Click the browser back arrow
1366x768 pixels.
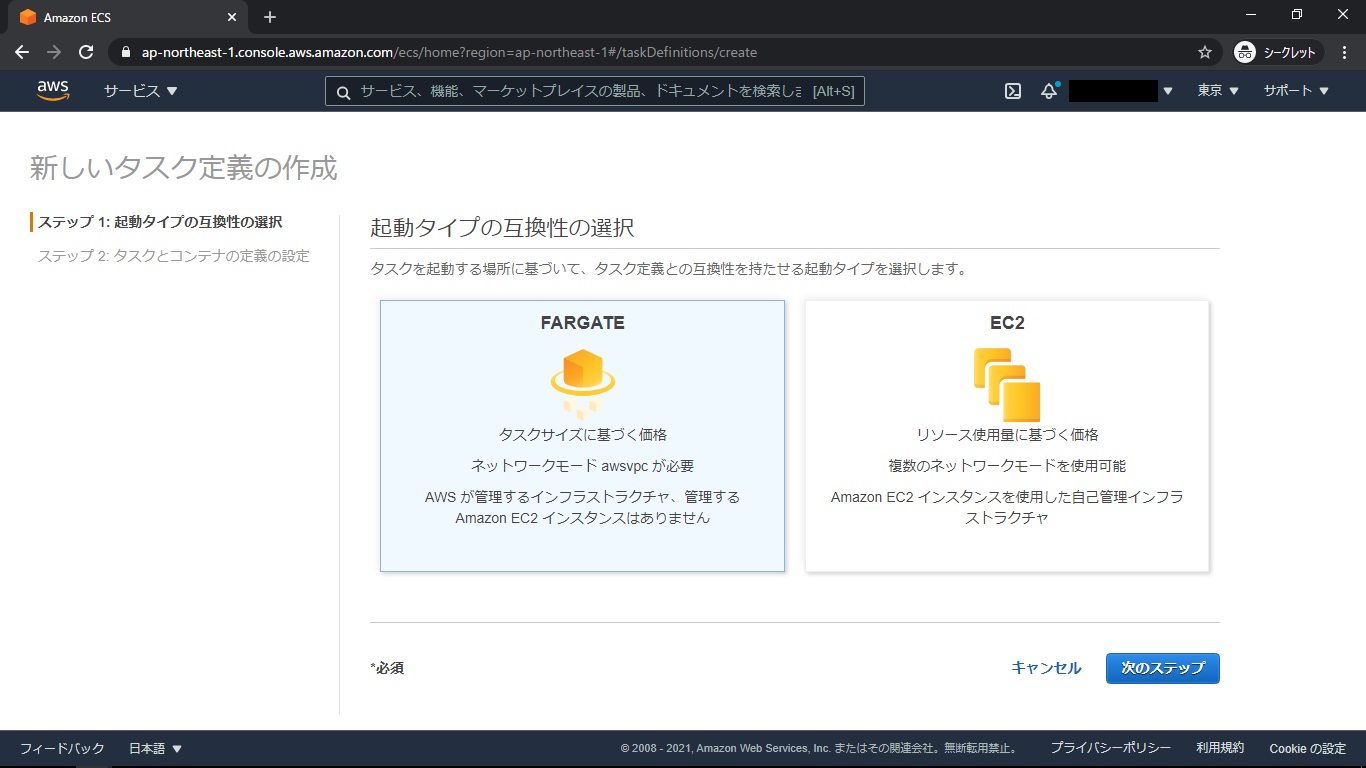pos(22,52)
